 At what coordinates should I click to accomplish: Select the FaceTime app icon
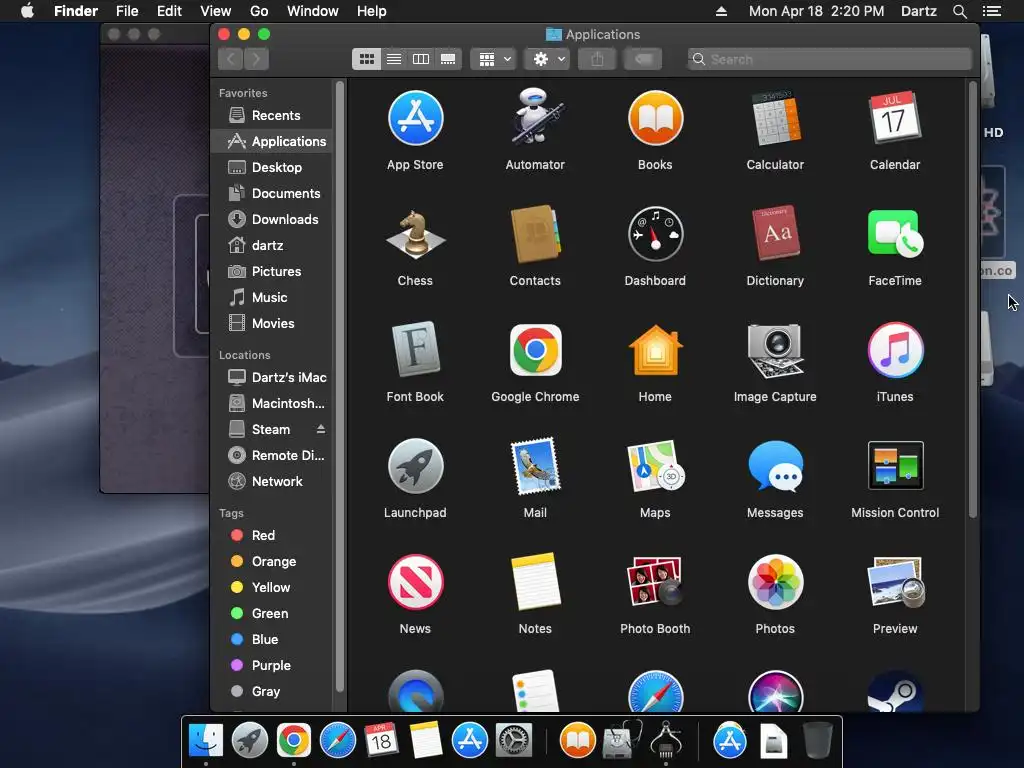pos(895,234)
